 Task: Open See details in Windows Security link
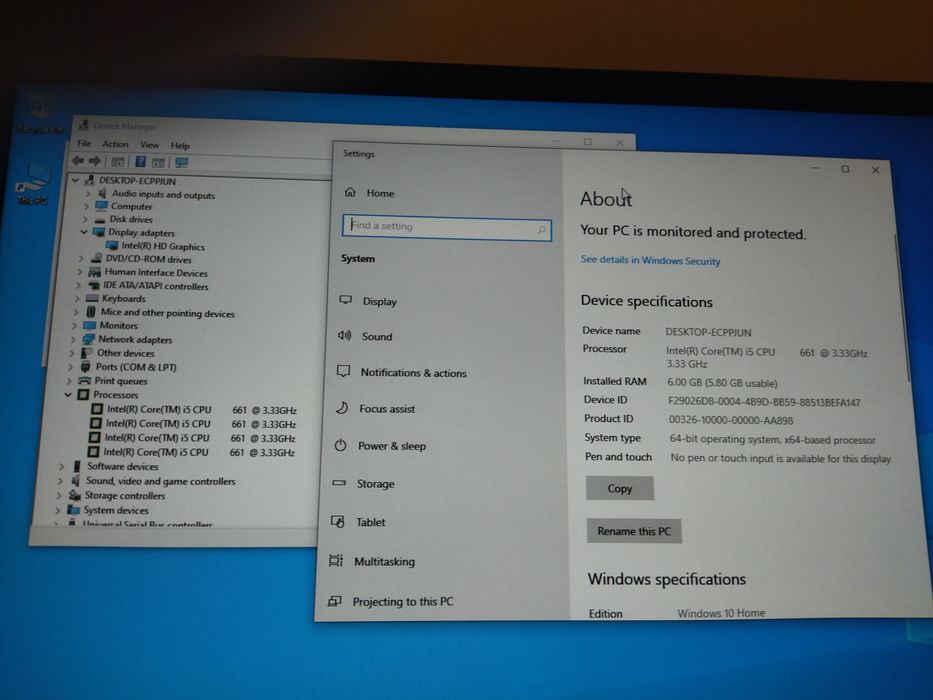tap(650, 260)
